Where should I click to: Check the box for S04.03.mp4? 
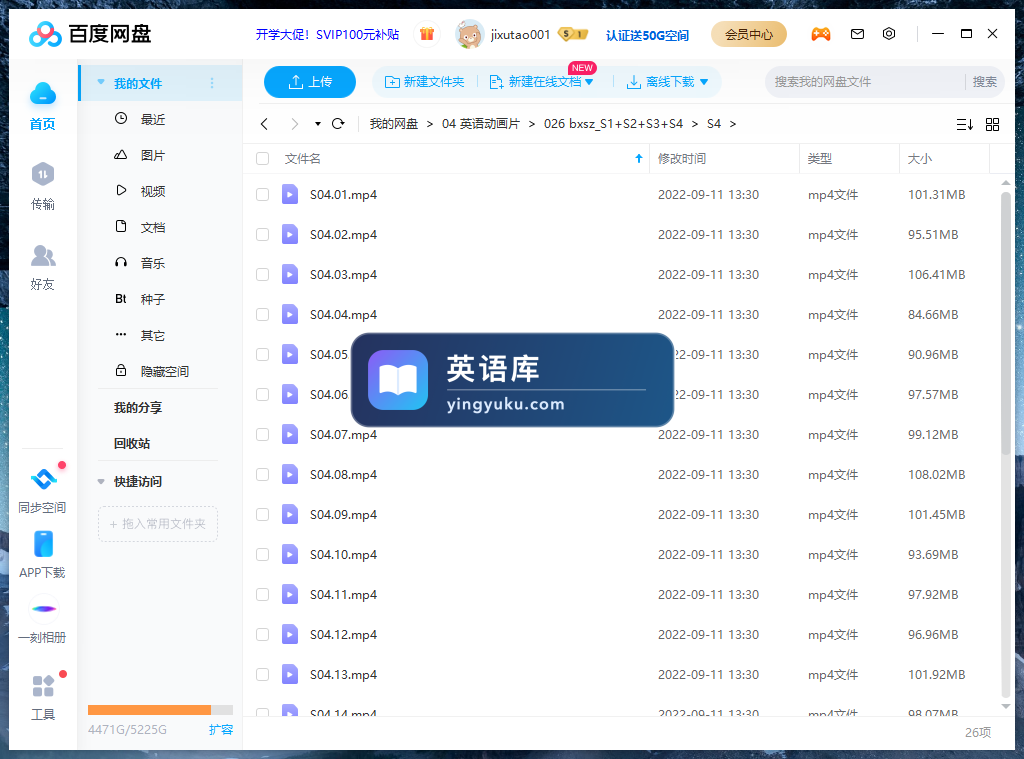[263, 274]
